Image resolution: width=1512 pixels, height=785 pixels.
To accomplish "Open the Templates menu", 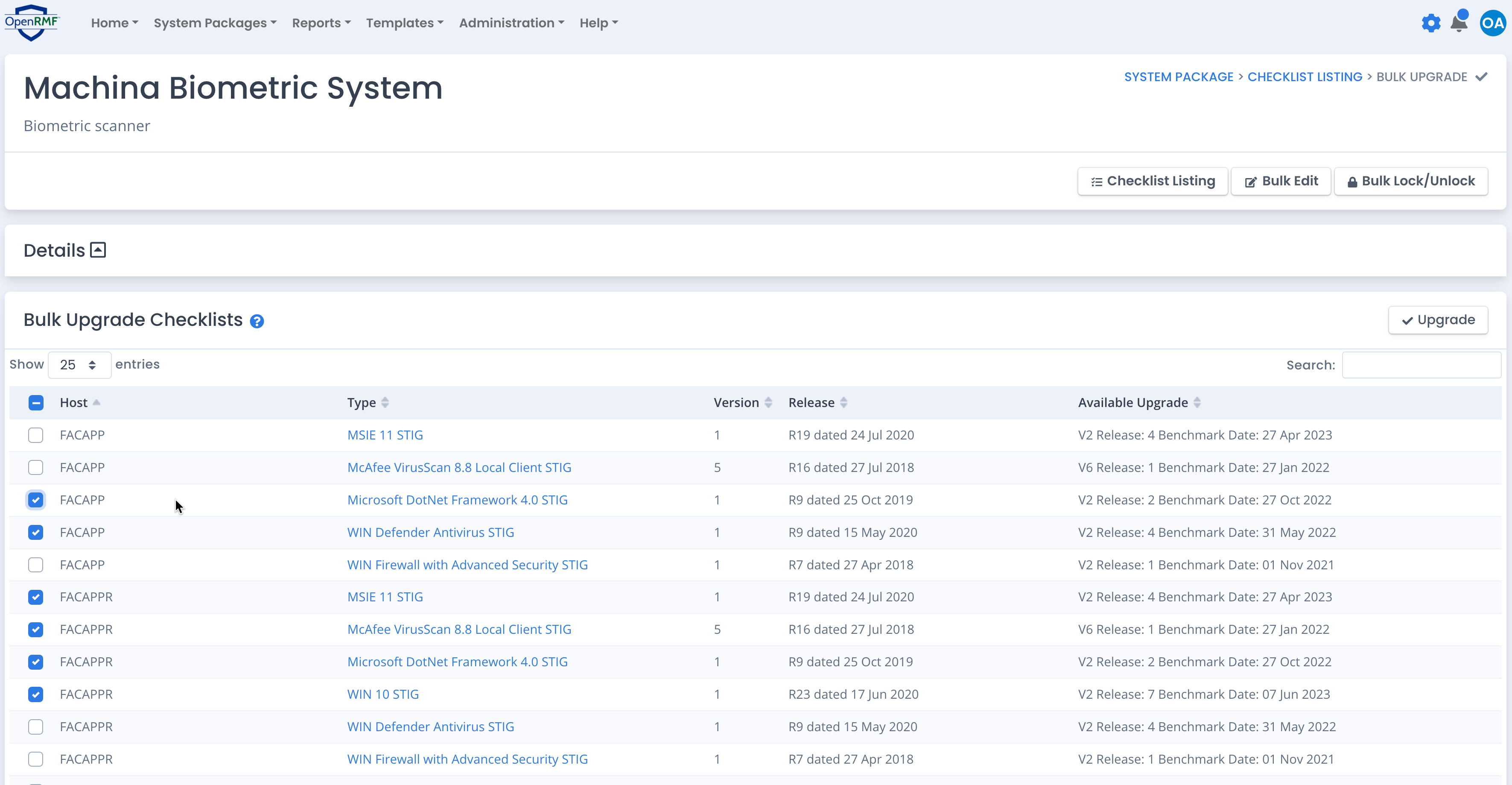I will tap(404, 23).
